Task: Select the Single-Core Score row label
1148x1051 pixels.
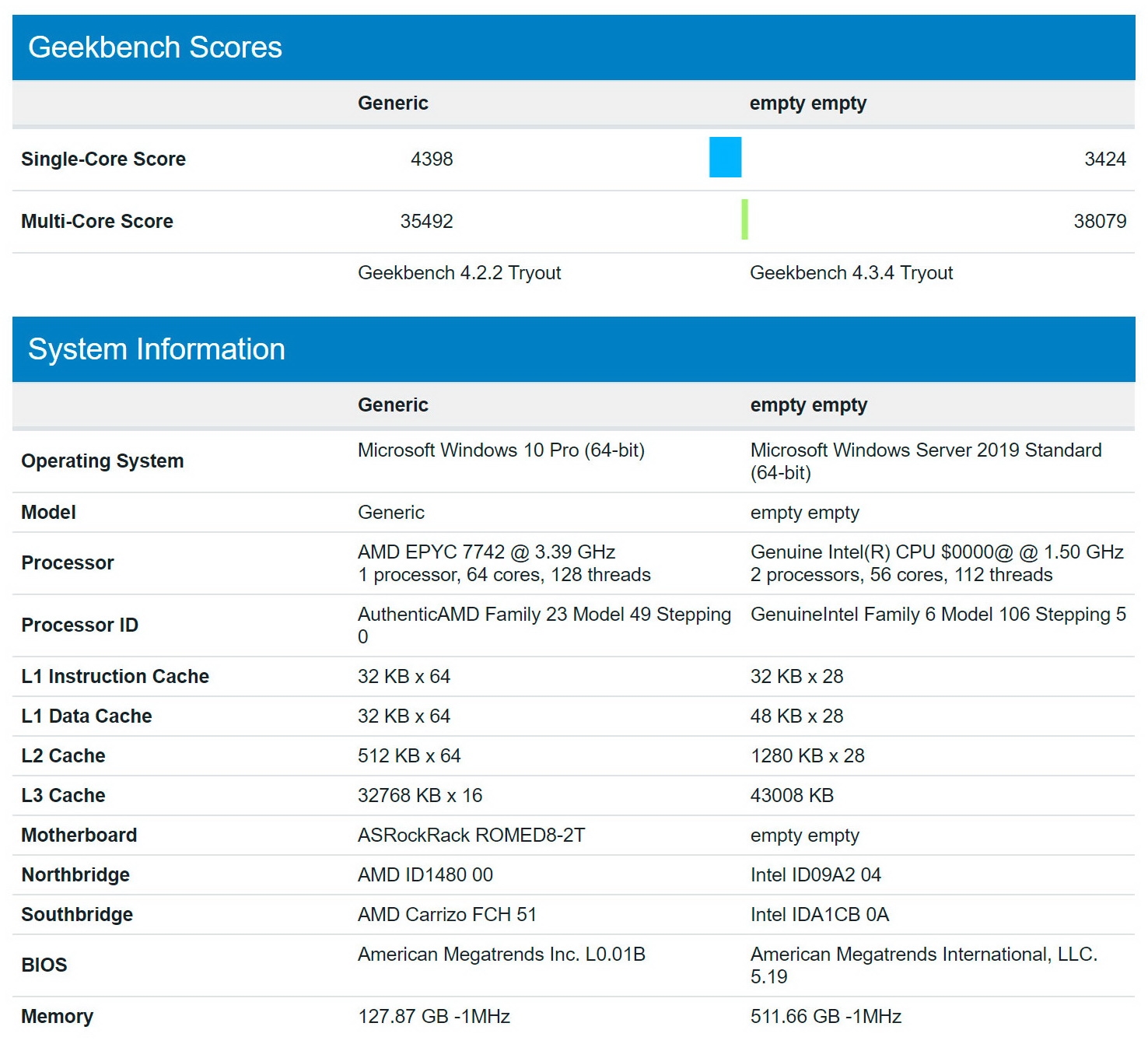Action: (103, 159)
